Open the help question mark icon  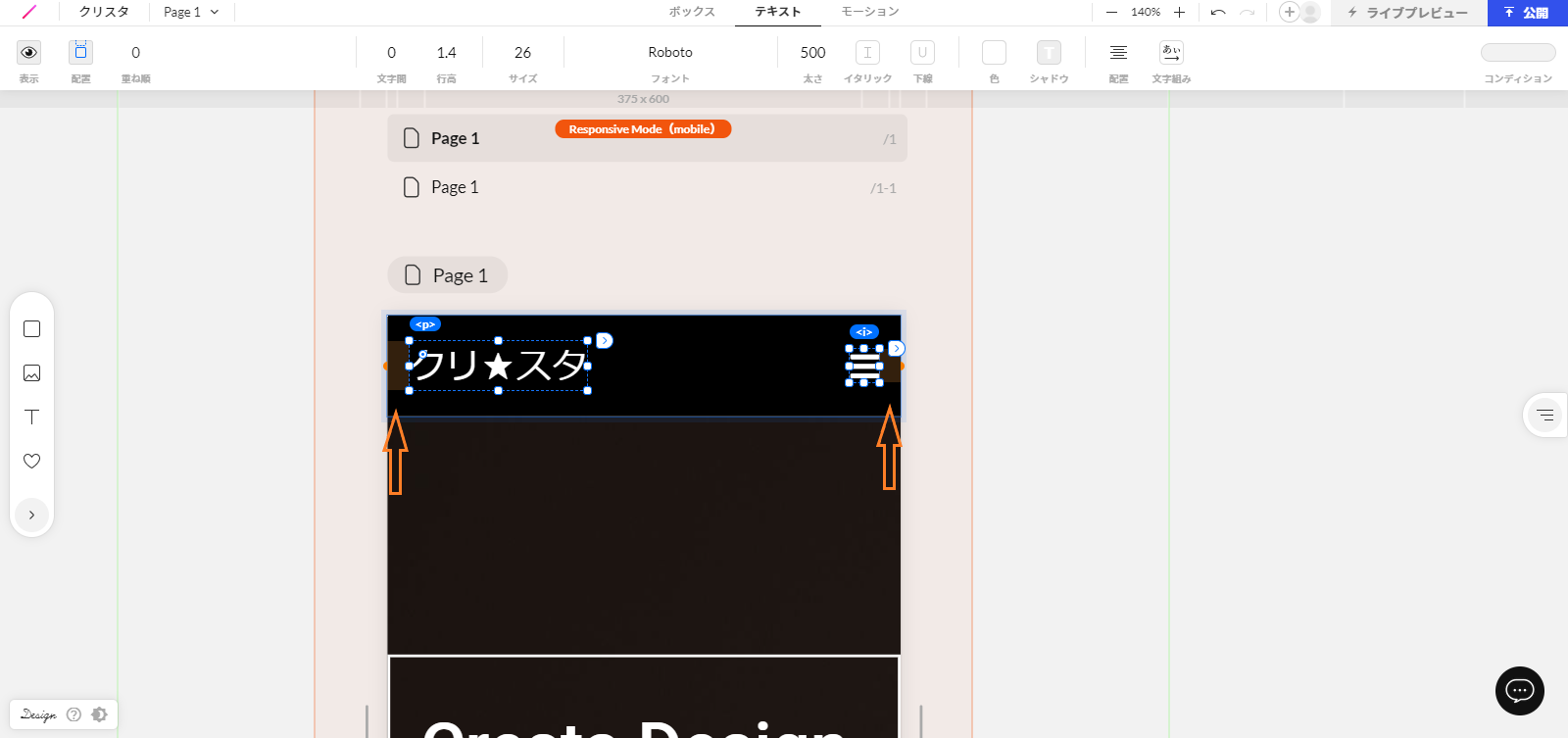pyautogui.click(x=73, y=714)
